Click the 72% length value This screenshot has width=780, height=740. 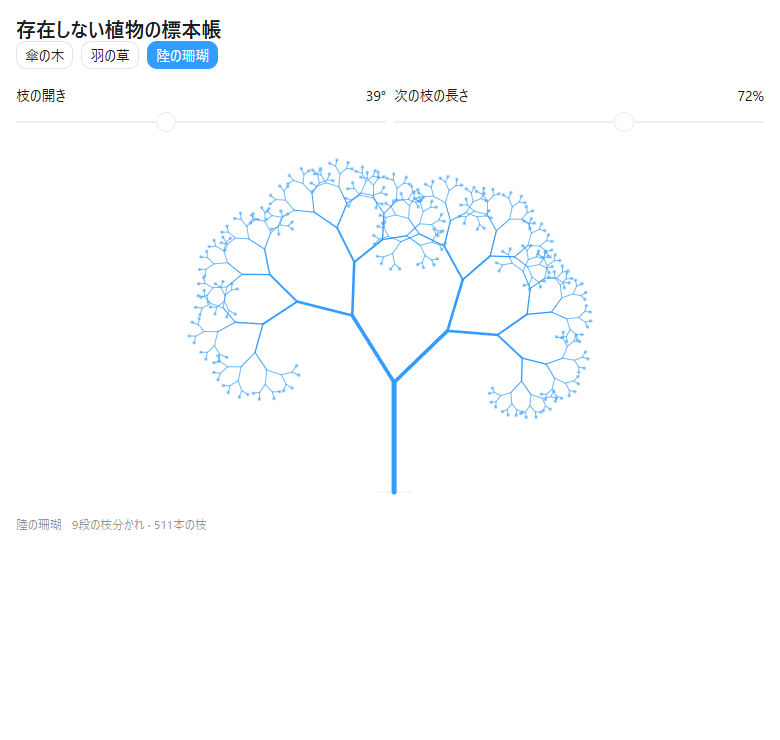(750, 96)
